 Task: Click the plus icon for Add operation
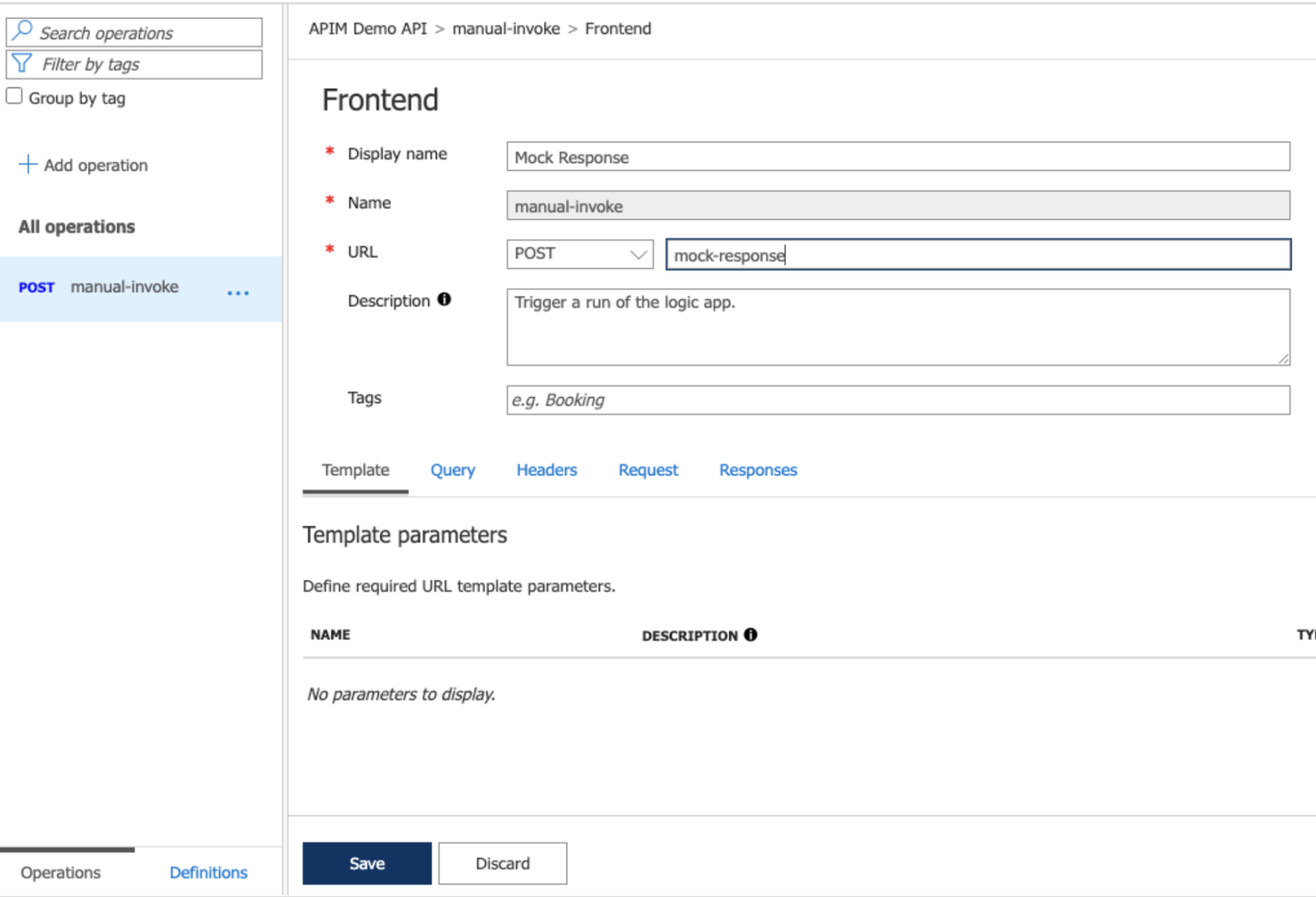[28, 165]
